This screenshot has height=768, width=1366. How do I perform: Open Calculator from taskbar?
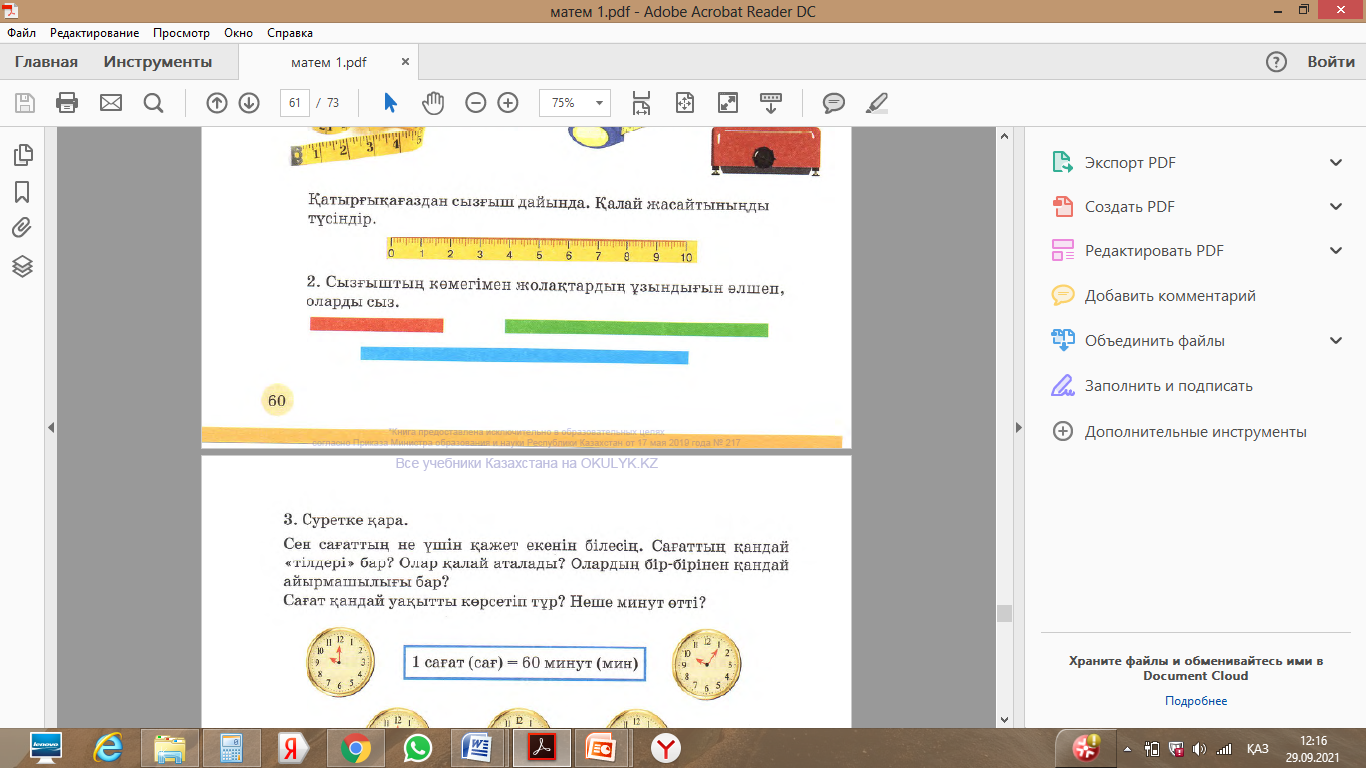click(x=232, y=747)
